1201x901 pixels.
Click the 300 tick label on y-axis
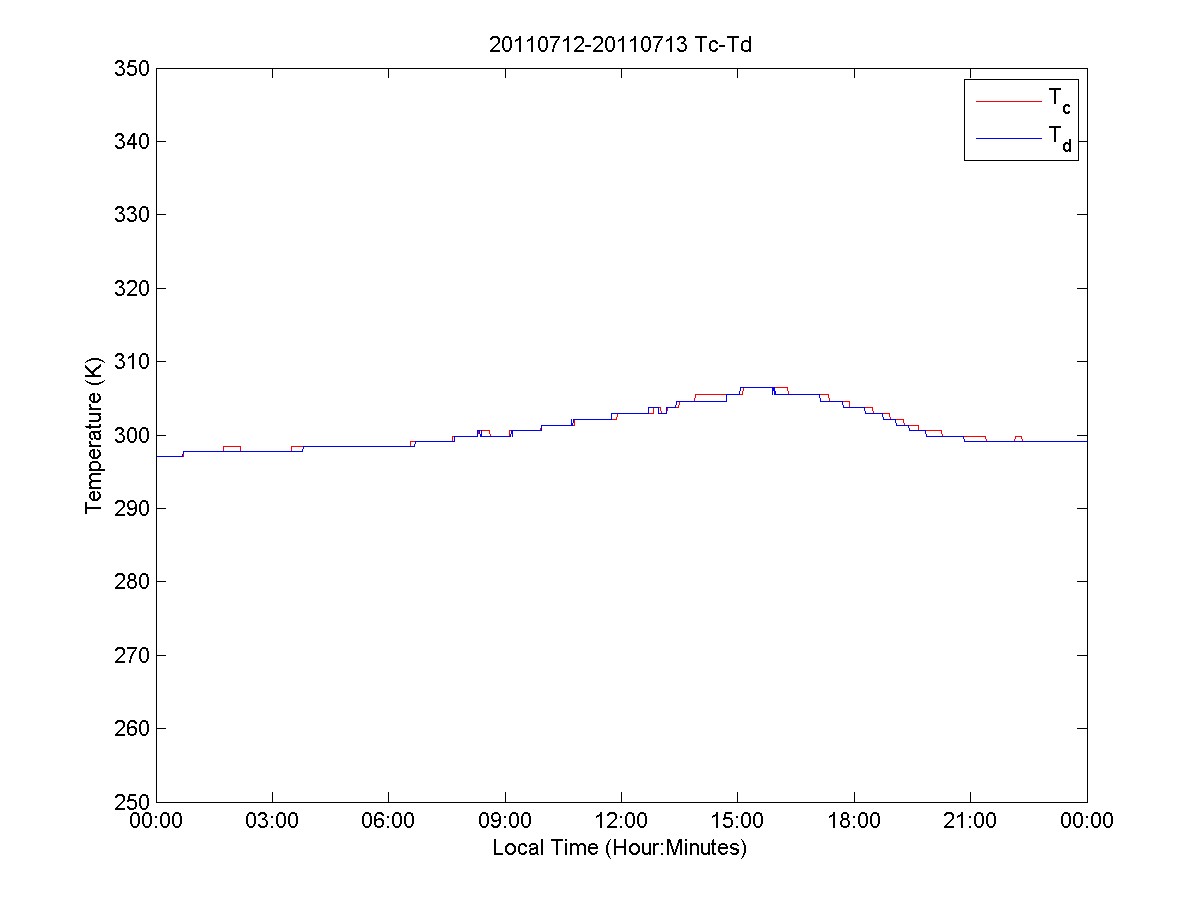tap(134, 435)
